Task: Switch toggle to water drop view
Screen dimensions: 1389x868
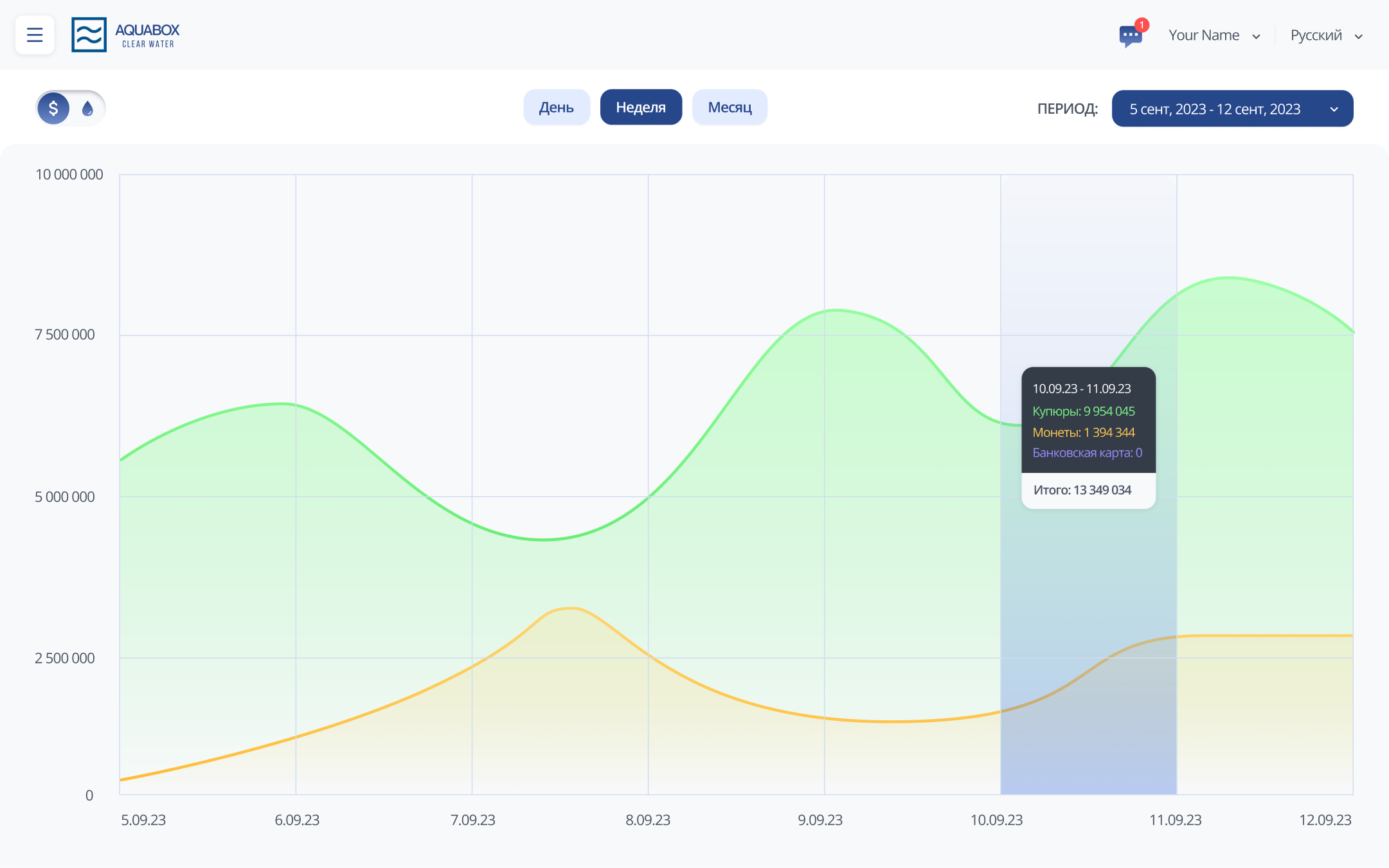Action: pyautogui.click(x=88, y=108)
